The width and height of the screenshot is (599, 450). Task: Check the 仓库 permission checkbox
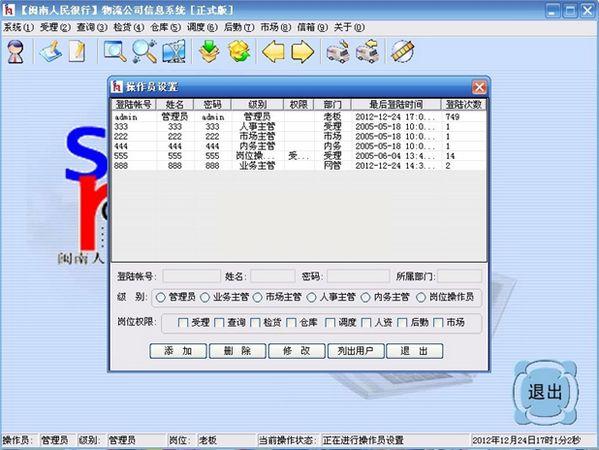click(x=291, y=323)
